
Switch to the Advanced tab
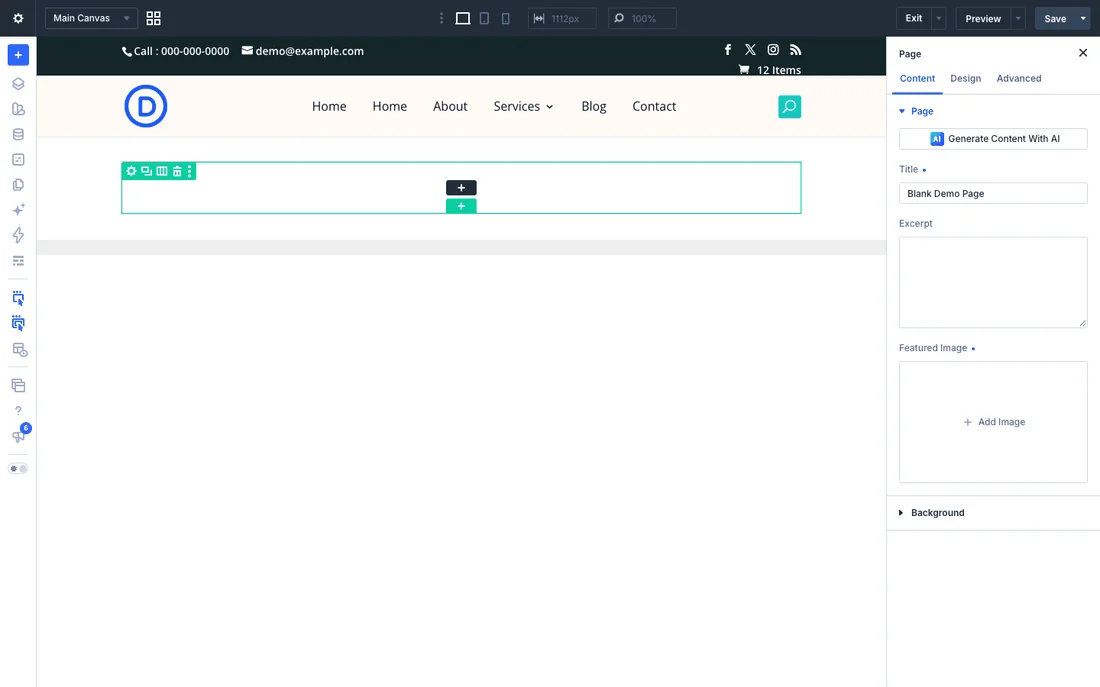pos(1019,79)
